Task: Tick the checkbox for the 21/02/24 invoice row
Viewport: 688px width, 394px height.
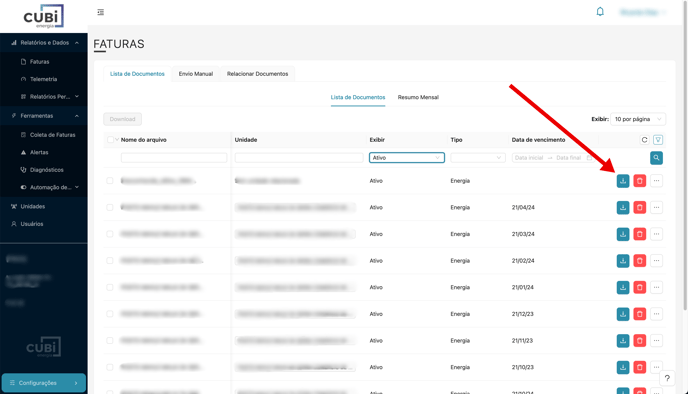Action: pyautogui.click(x=110, y=261)
